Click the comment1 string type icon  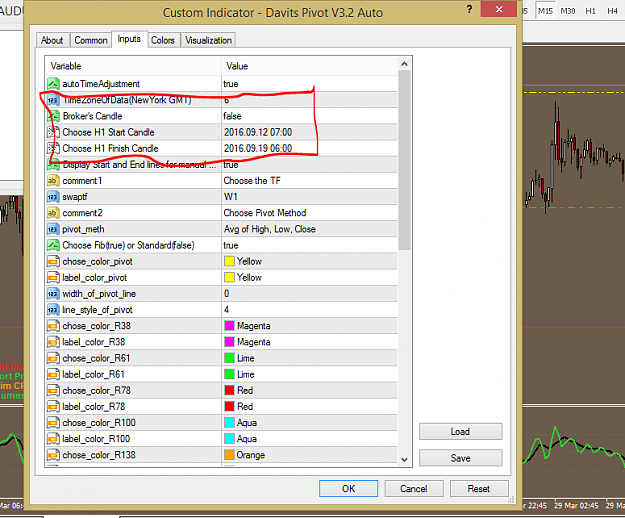[53, 181]
